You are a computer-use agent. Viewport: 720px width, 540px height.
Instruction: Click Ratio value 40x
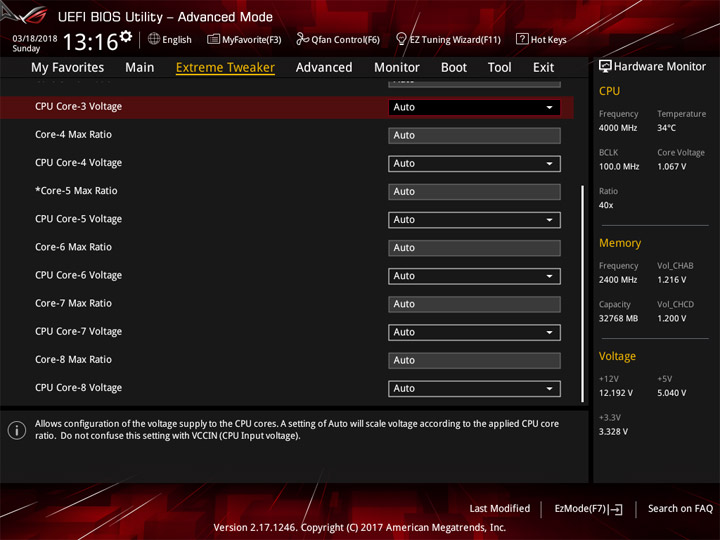[x=606, y=205]
